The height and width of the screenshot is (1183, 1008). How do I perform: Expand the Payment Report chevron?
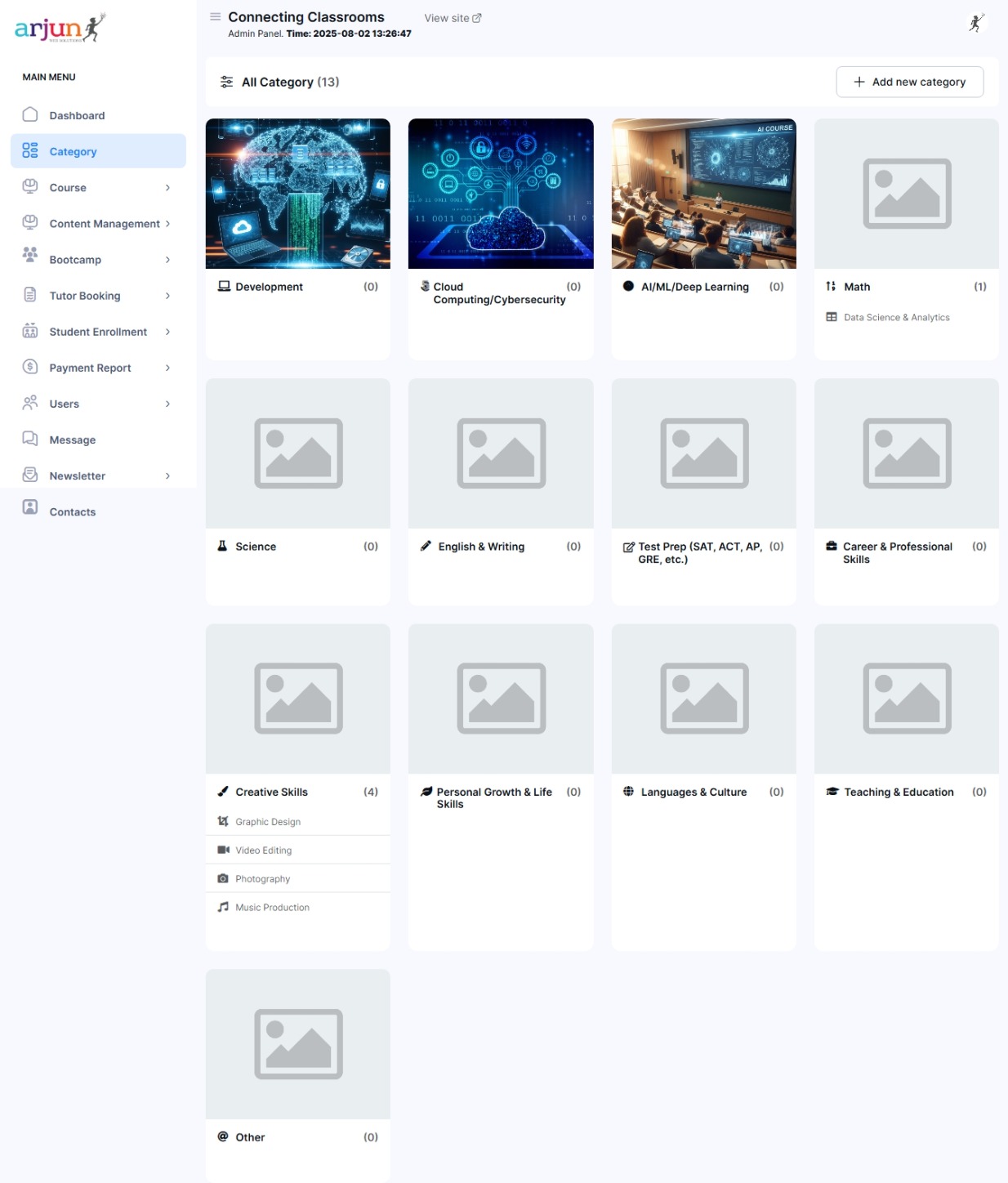click(167, 368)
